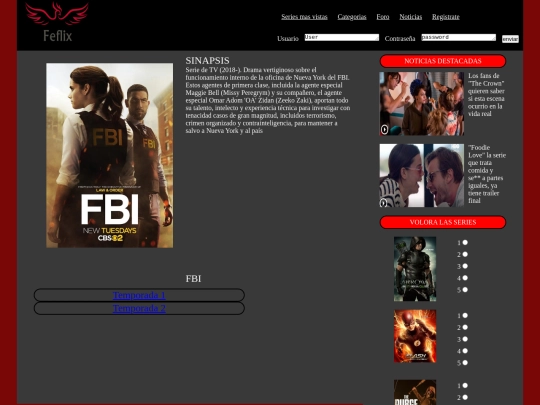Rate Arrow with 4 radio button
This screenshot has width=540, height=405.
coord(465,278)
